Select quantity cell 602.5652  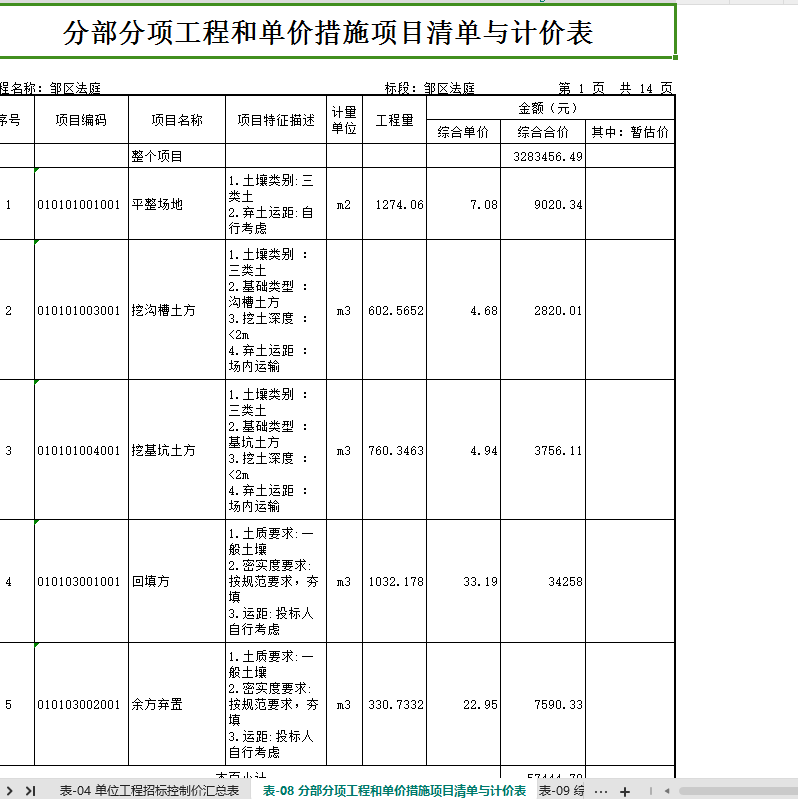click(394, 310)
